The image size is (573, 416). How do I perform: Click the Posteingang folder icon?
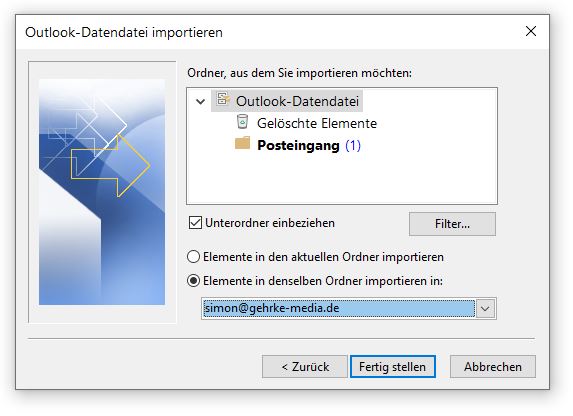tap(242, 143)
